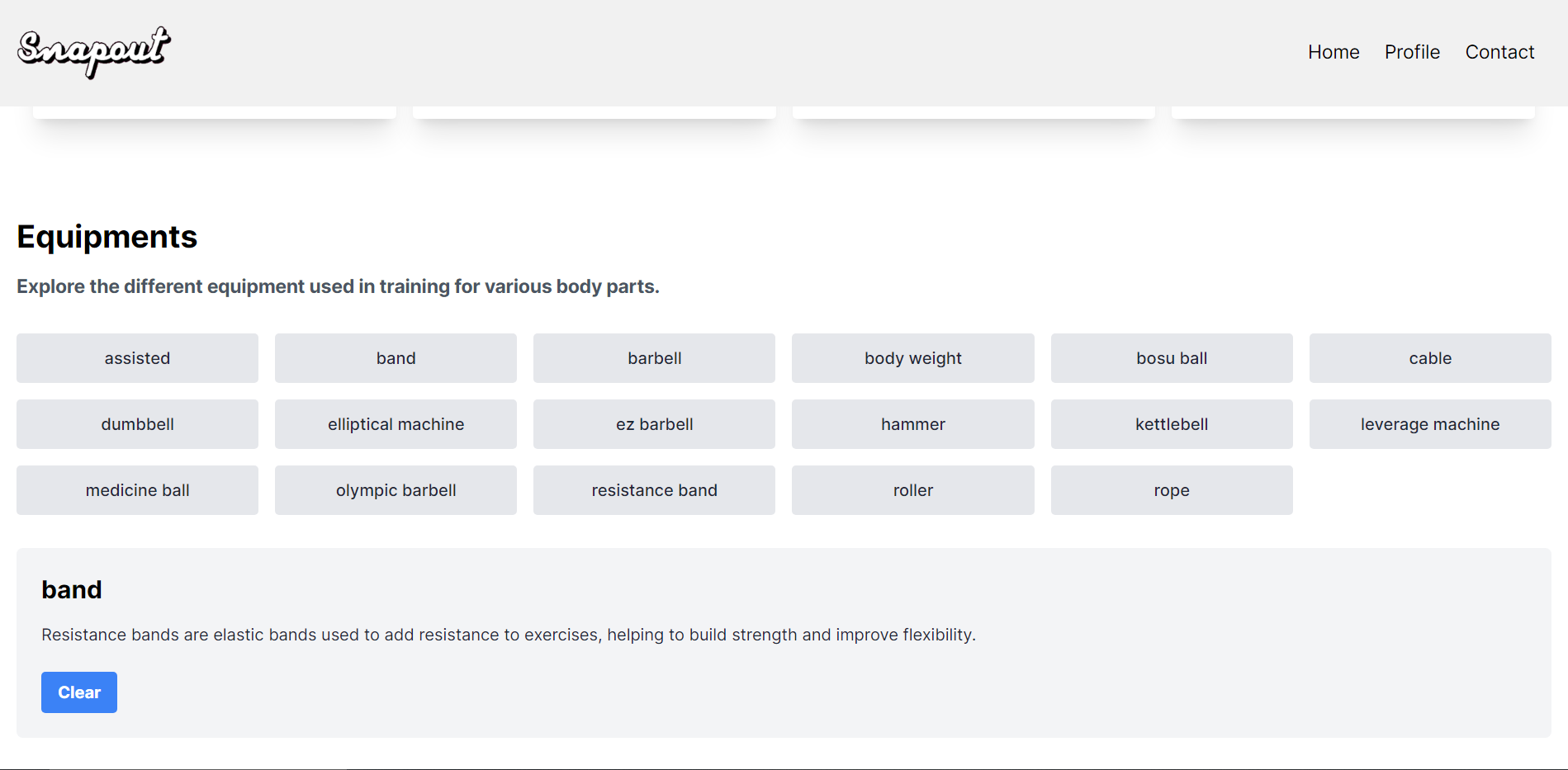This screenshot has width=1568, height=770.
Task: Choose cable equipment
Action: [x=1429, y=358]
